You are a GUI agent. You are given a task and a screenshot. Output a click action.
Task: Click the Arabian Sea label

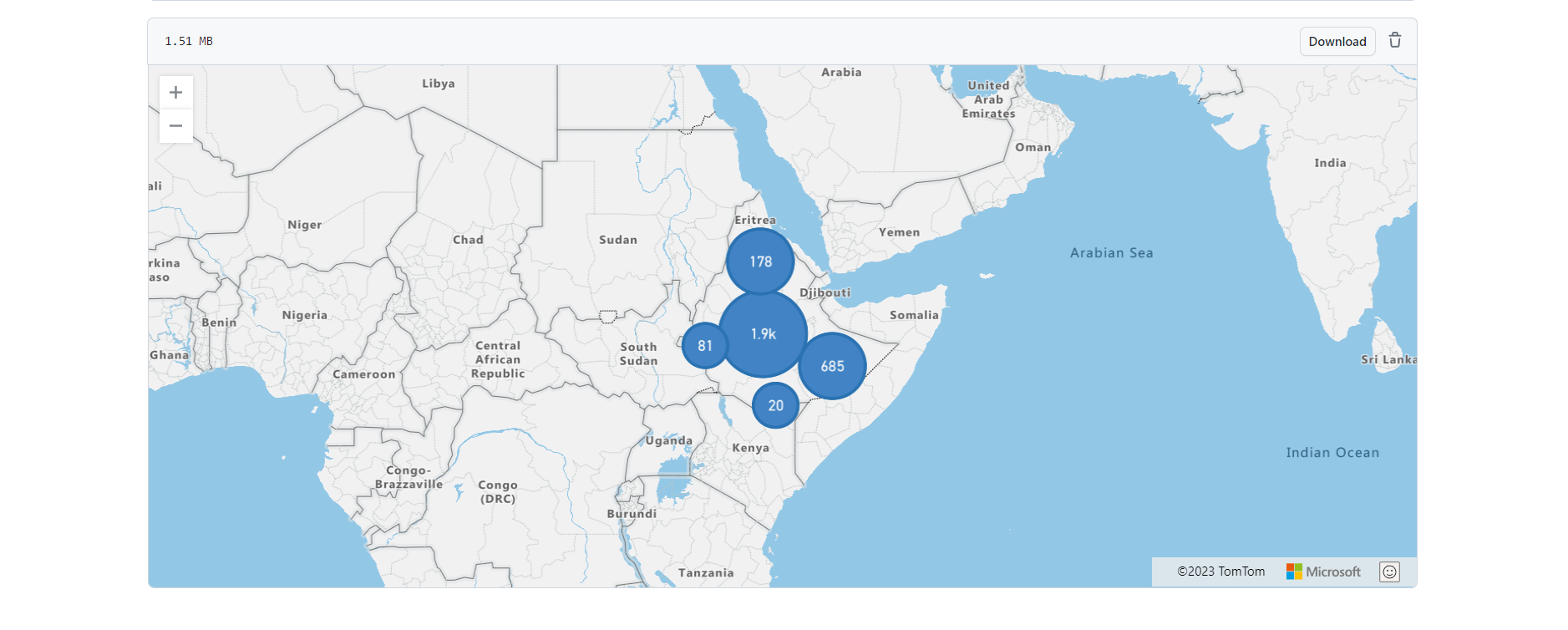pos(1111,253)
